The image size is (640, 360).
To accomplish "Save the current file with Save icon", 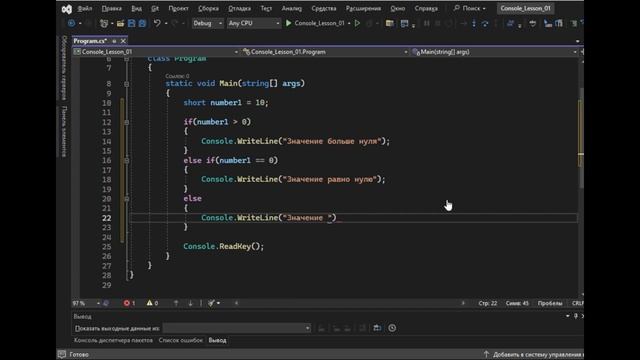I will tap(131, 24).
